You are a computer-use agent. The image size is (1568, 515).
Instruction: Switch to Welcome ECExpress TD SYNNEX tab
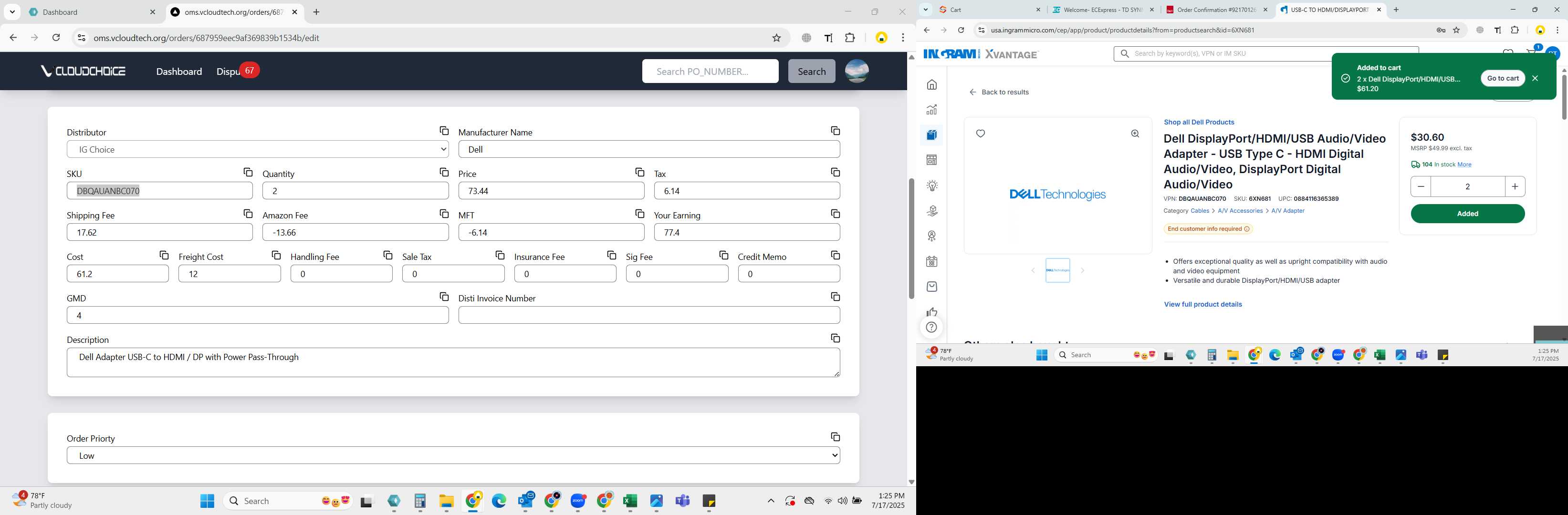1102,9
